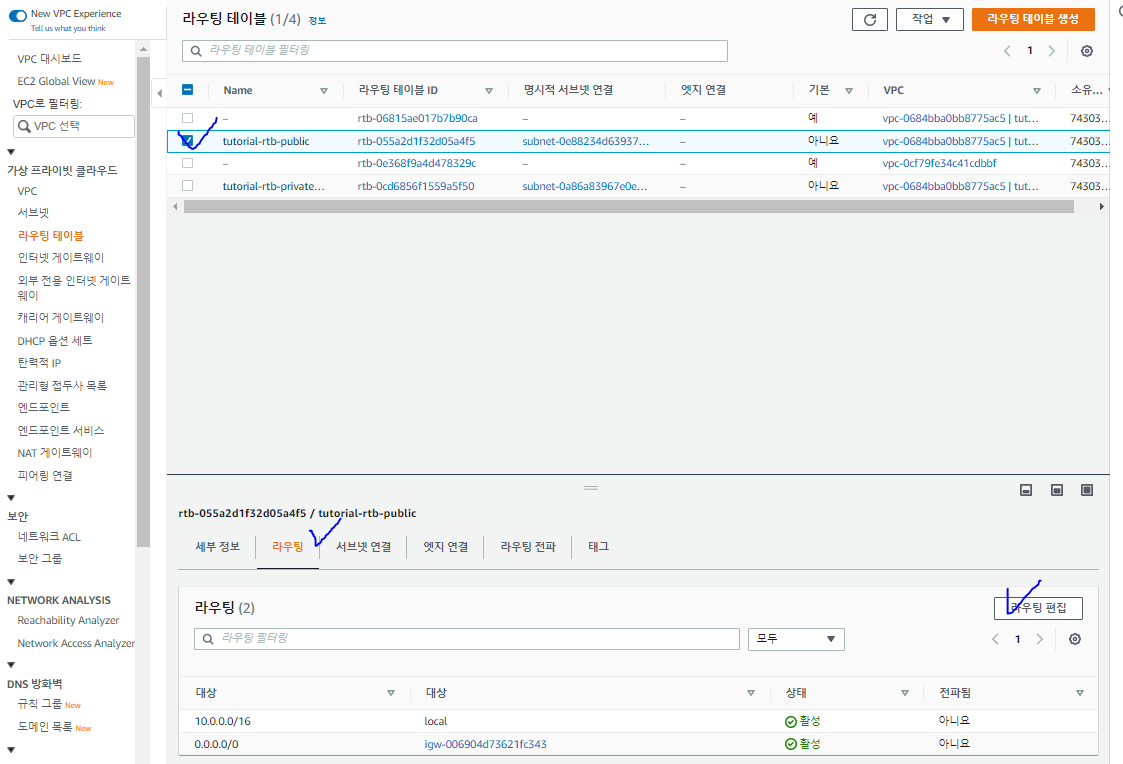Click the 라우팅 테이블 생성 button
Image resolution: width=1123 pixels, height=764 pixels.
tap(1033, 19)
